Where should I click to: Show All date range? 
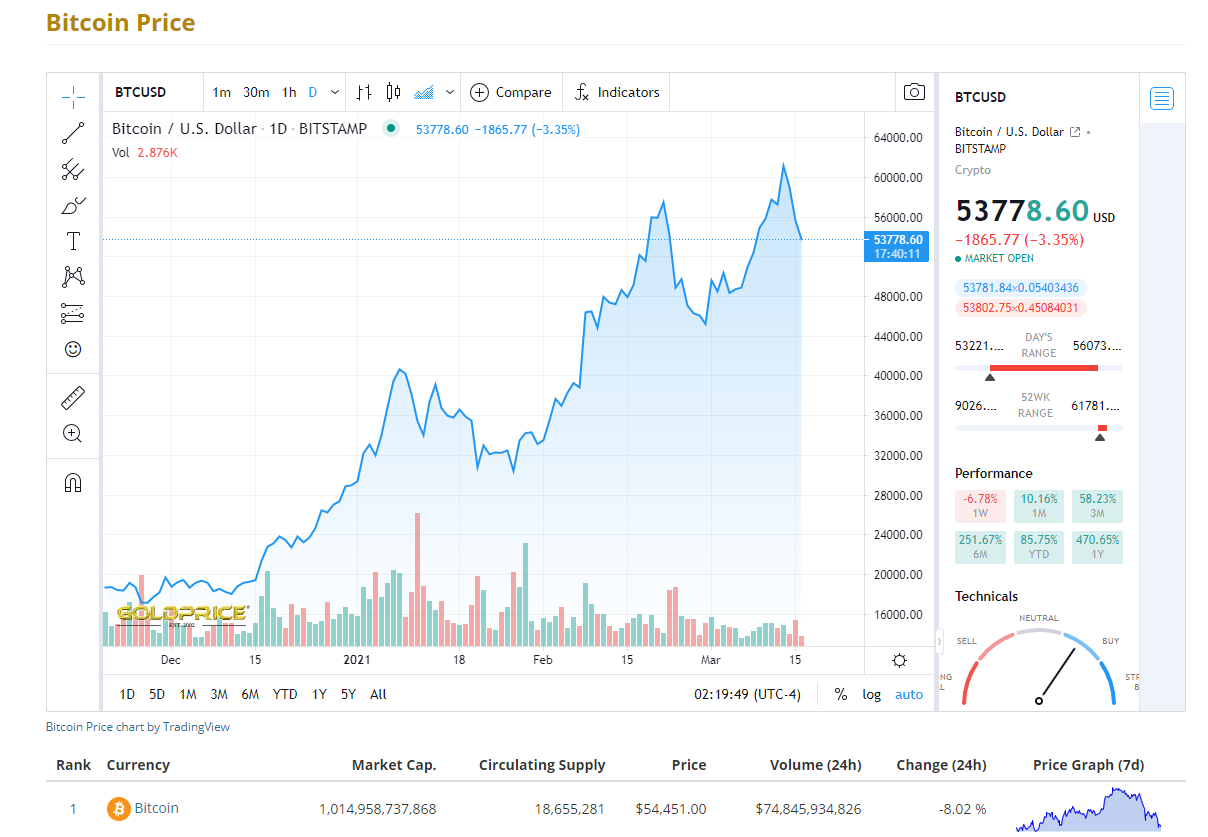point(378,694)
